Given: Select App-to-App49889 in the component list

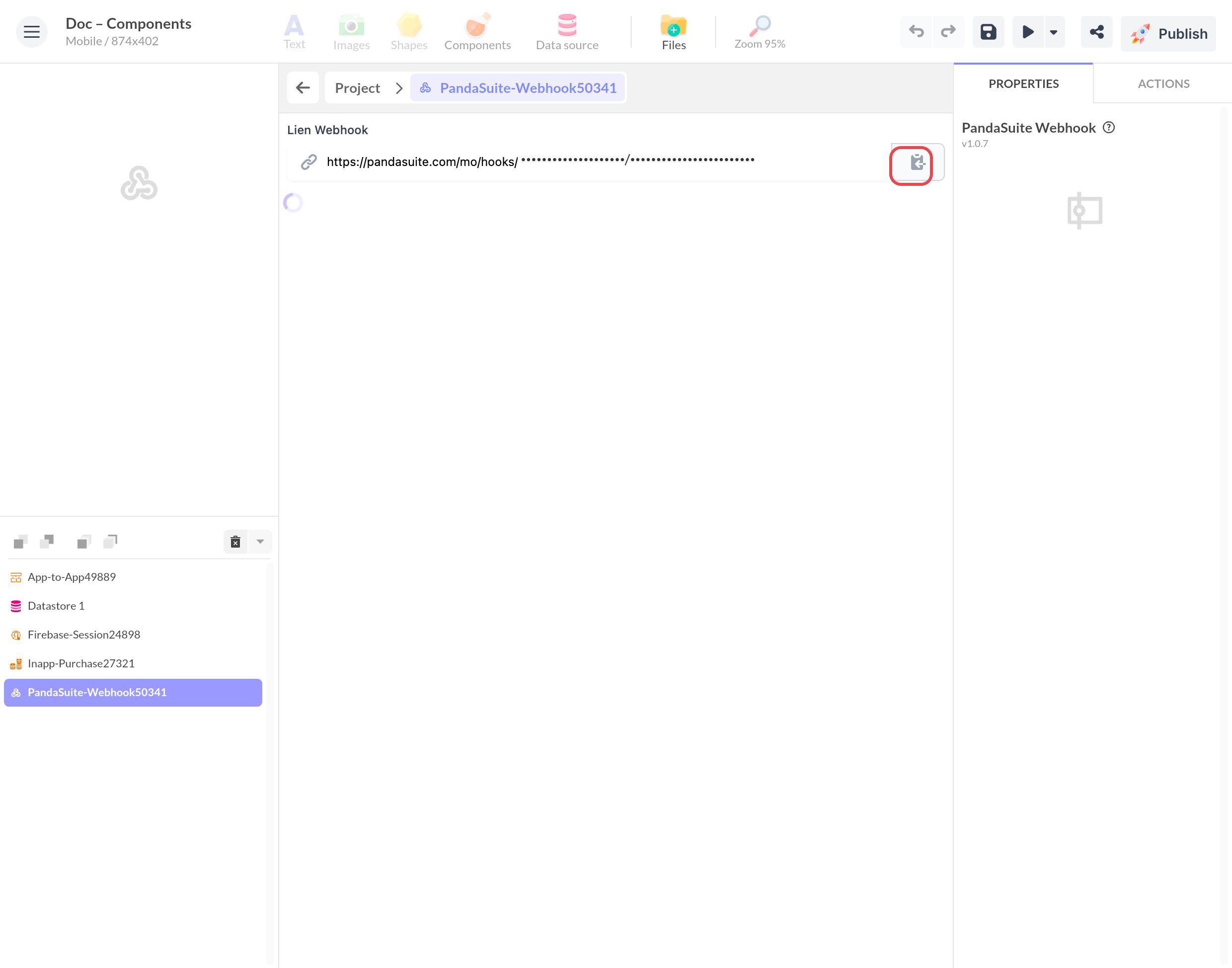Looking at the screenshot, I should 133,577.
